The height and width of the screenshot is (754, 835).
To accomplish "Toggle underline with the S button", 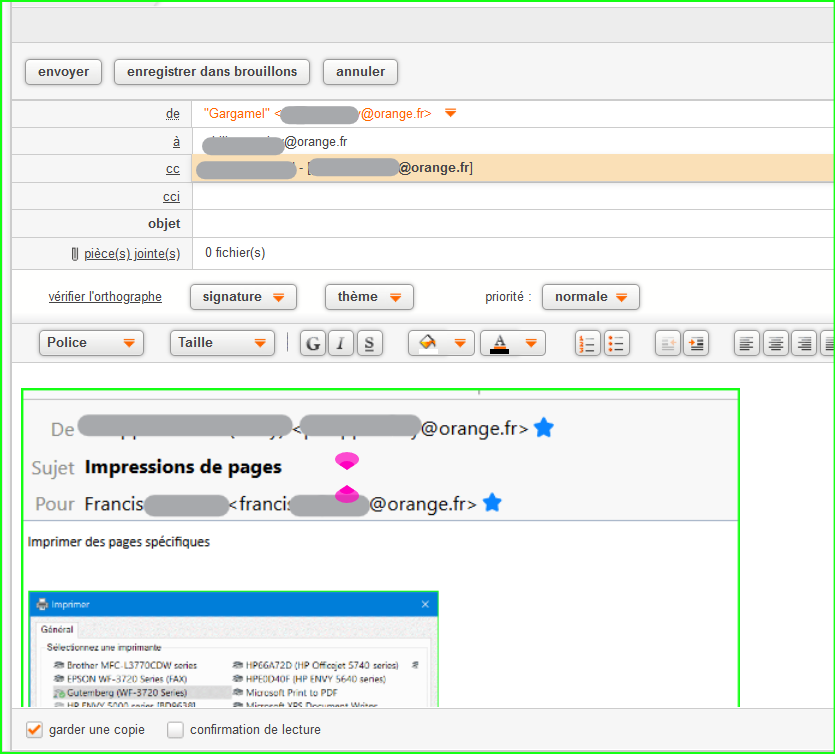I will point(370,343).
